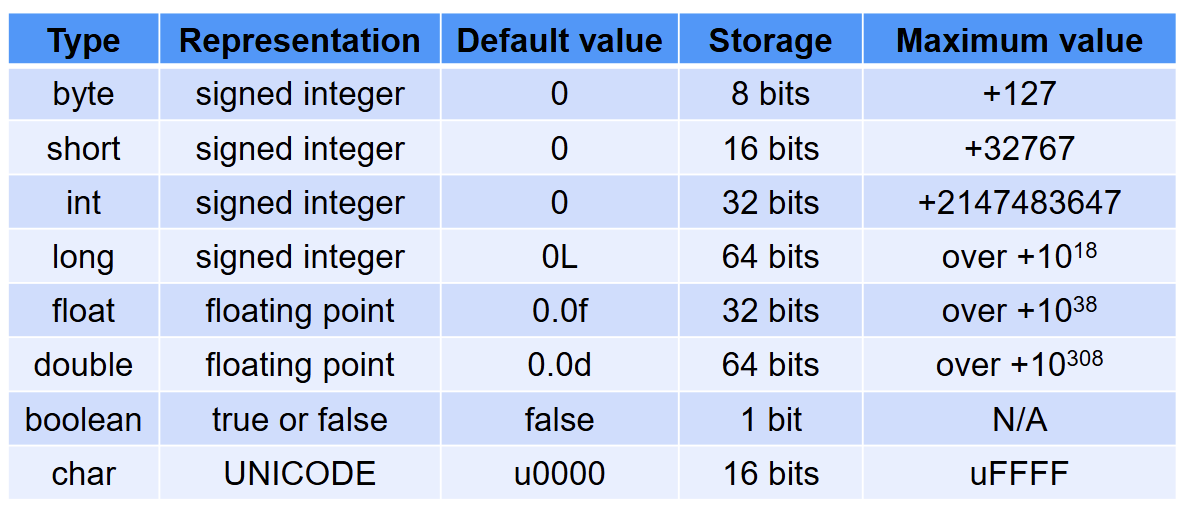Click the Storage column header
1185x510 pixels.
click(x=770, y=41)
